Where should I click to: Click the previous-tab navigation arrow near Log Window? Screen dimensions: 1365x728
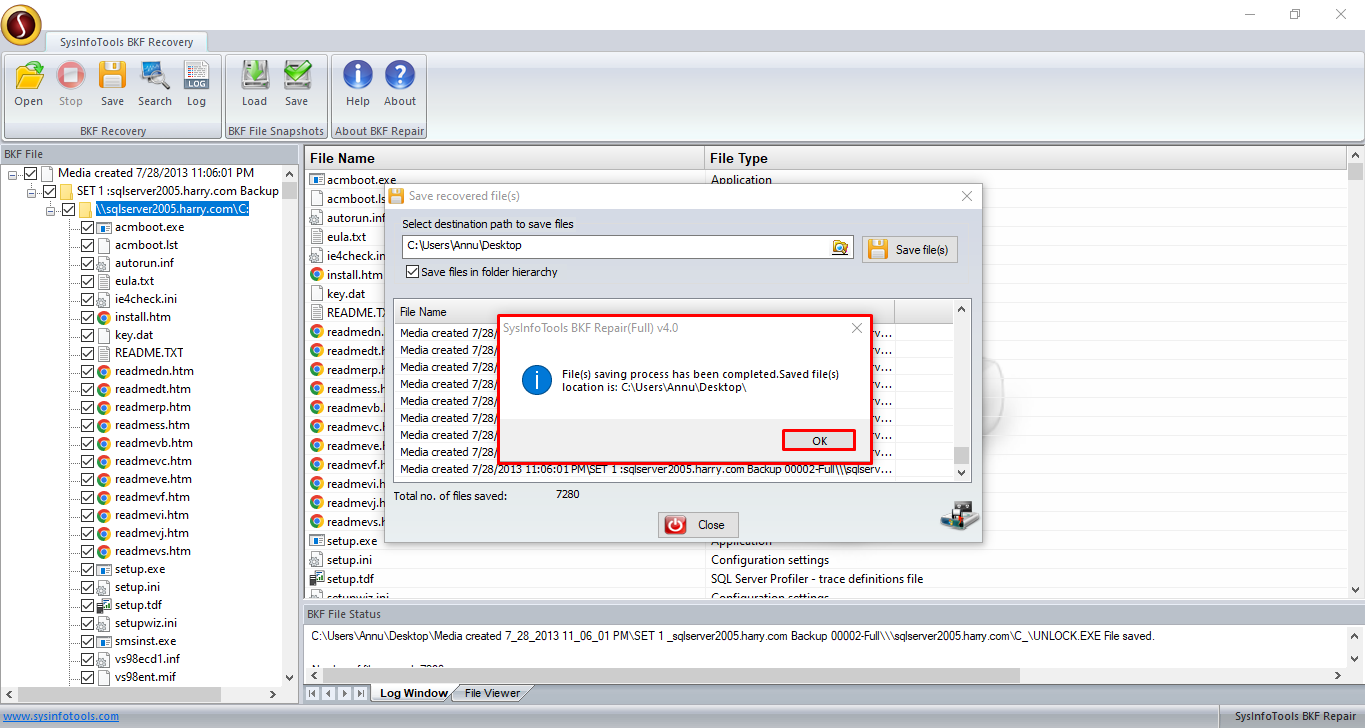pyautogui.click(x=329, y=693)
